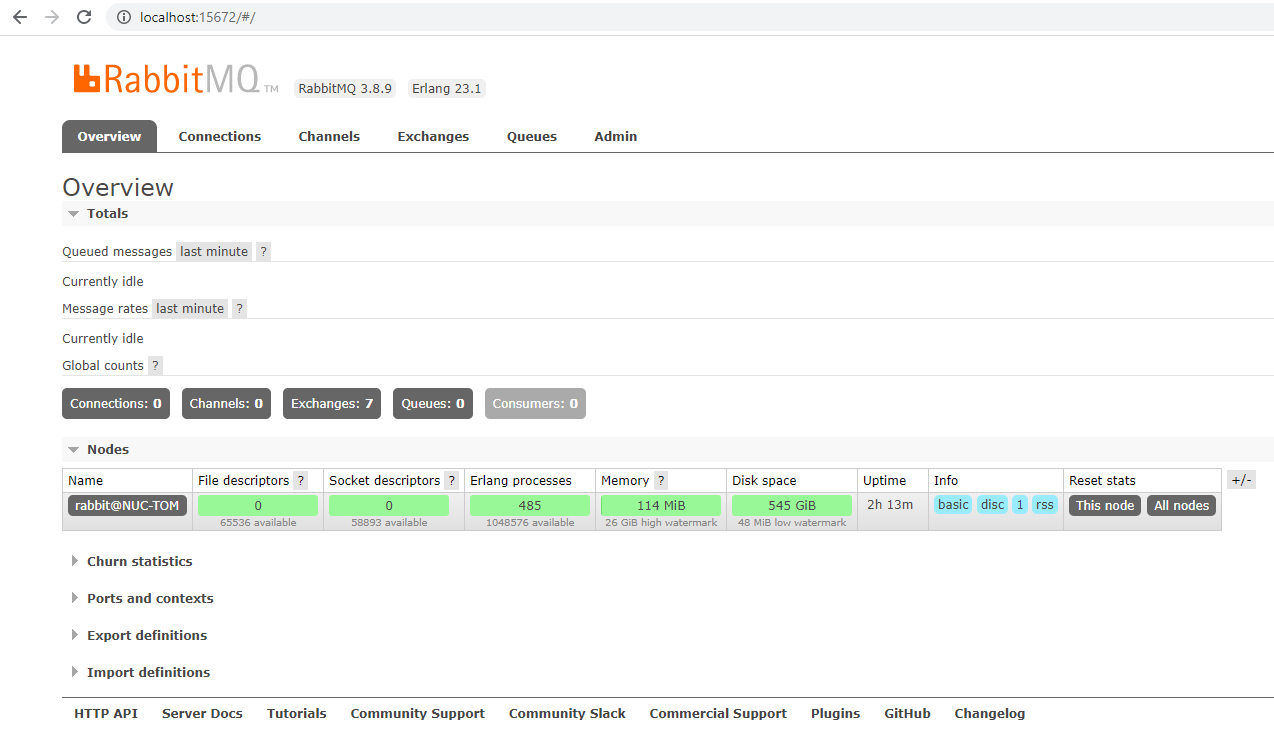Click the browser reload button
This screenshot has height=746, width=1274.
pos(84,17)
